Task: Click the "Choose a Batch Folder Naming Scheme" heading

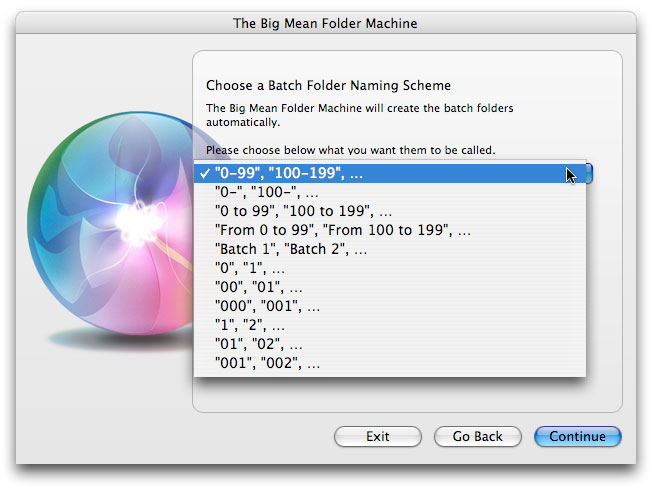Action: pos(328,86)
